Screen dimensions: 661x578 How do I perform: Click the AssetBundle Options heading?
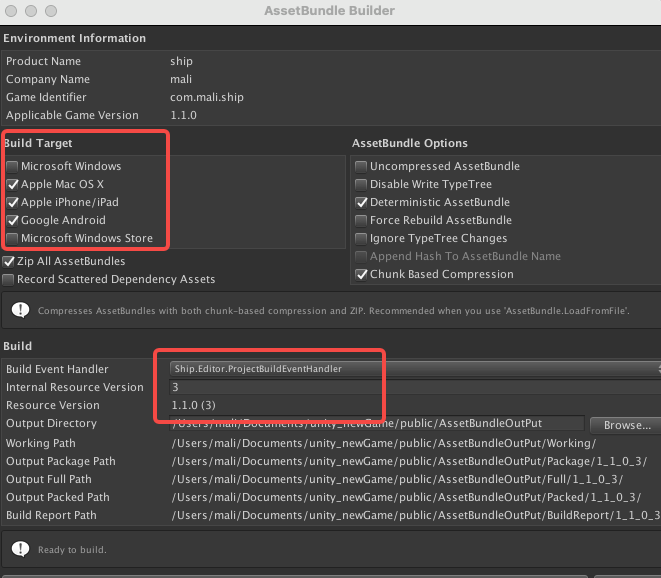click(410, 143)
